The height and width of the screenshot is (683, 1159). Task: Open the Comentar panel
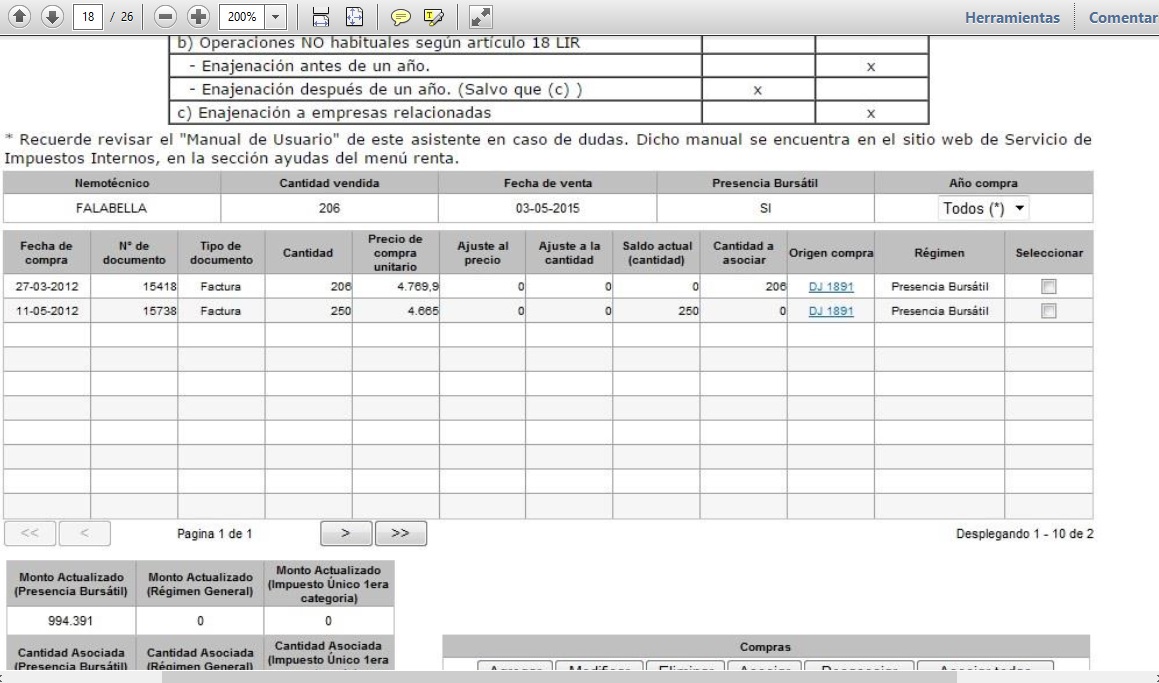pos(1123,17)
